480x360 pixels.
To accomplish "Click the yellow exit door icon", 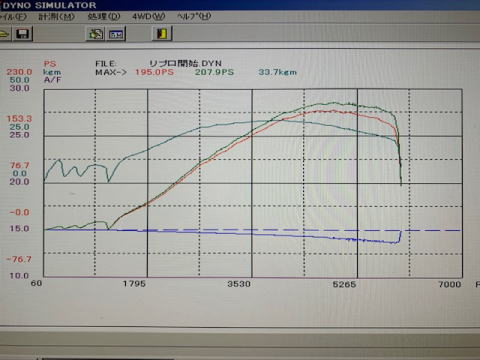I will click(x=162, y=34).
